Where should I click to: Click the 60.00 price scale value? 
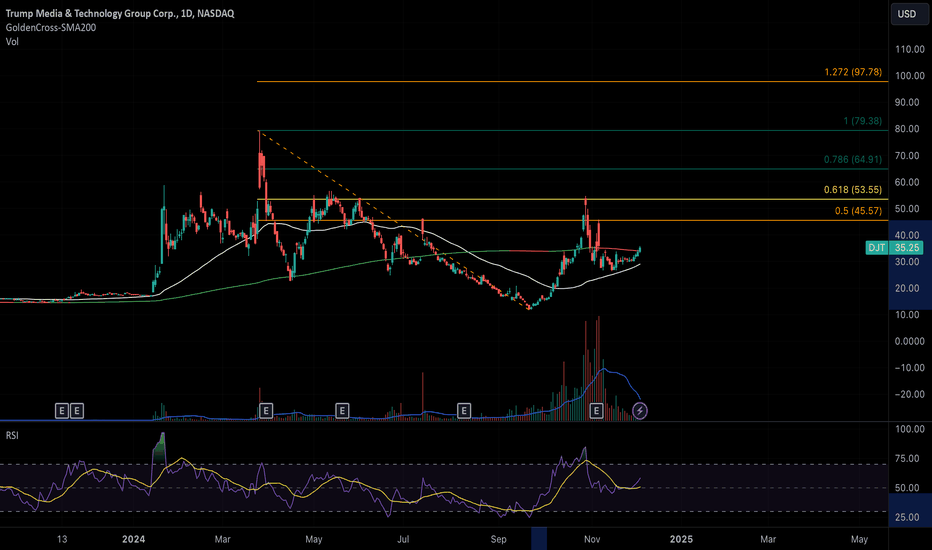(x=907, y=182)
